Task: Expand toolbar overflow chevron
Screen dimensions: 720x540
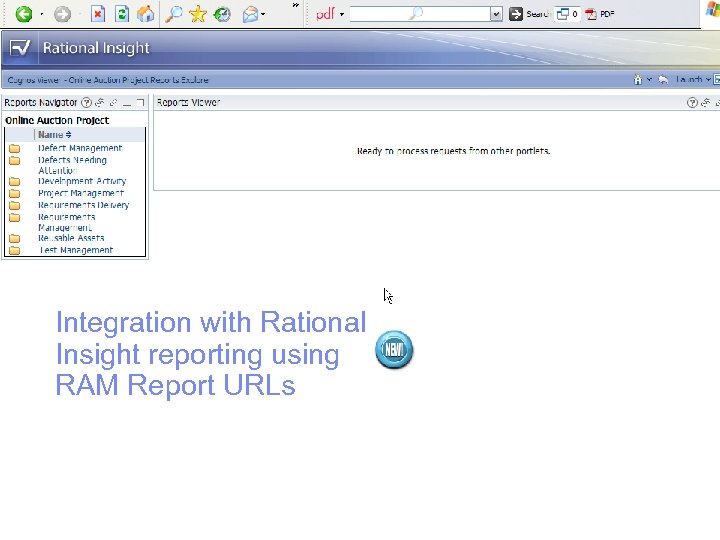Action: click(x=295, y=5)
